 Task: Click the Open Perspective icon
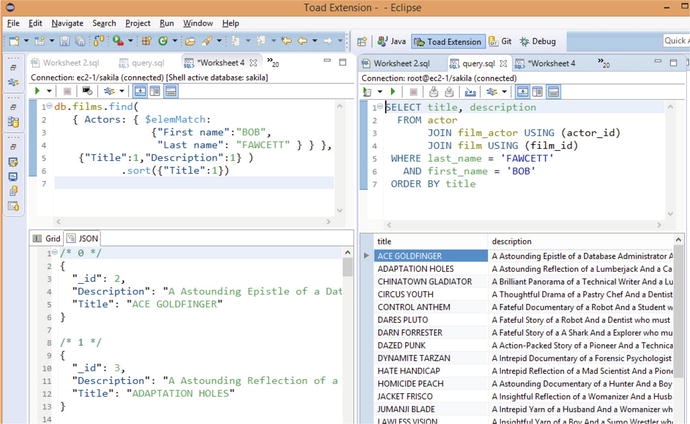tap(363, 41)
